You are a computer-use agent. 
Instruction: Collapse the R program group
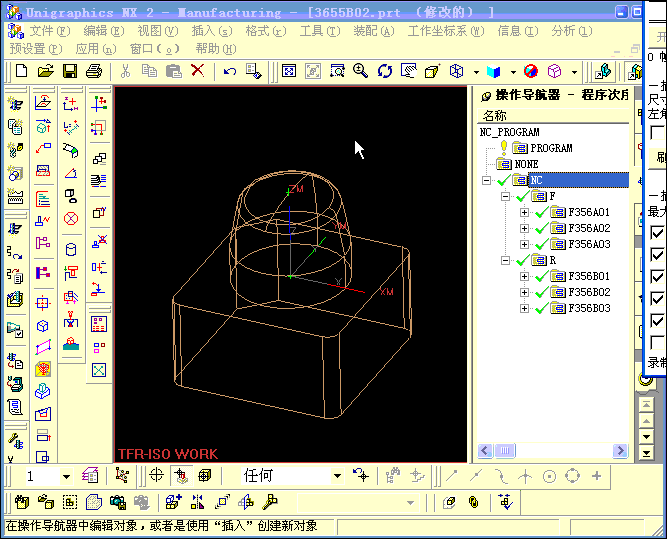(x=505, y=260)
